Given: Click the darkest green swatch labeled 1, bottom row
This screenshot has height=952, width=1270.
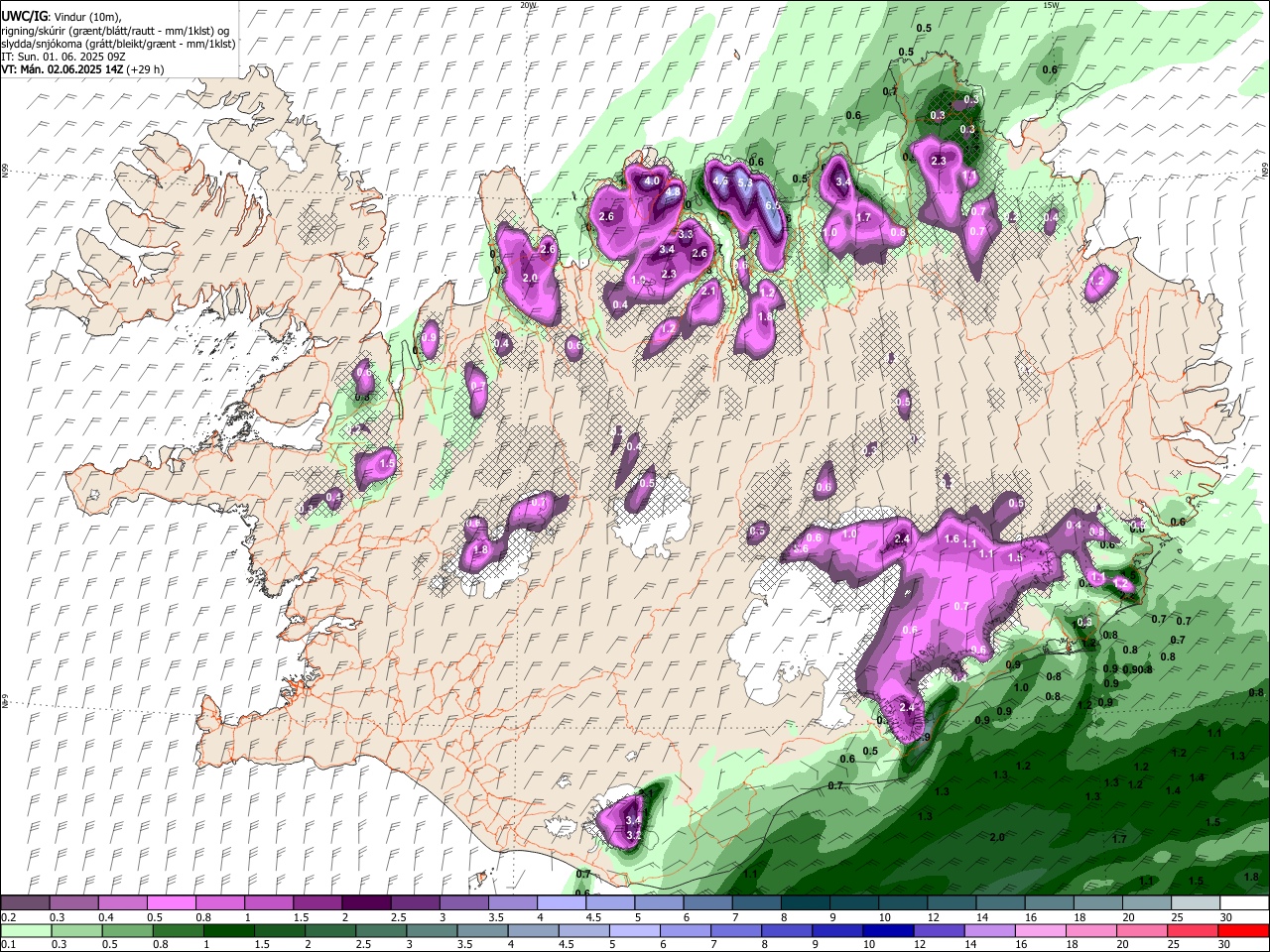Looking at the screenshot, I should pos(229,930).
